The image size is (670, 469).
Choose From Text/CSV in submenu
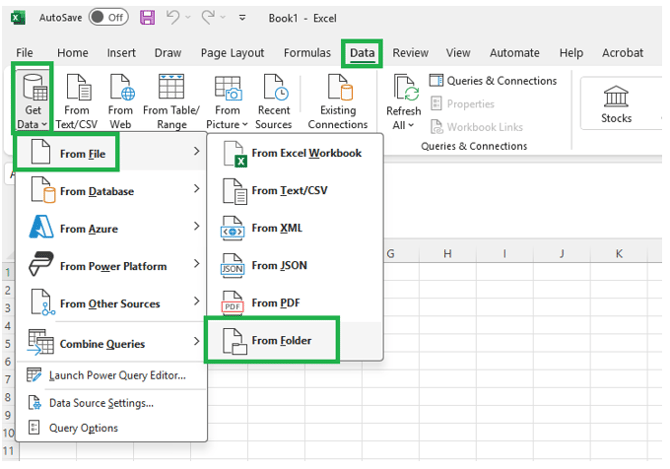[x=295, y=191]
